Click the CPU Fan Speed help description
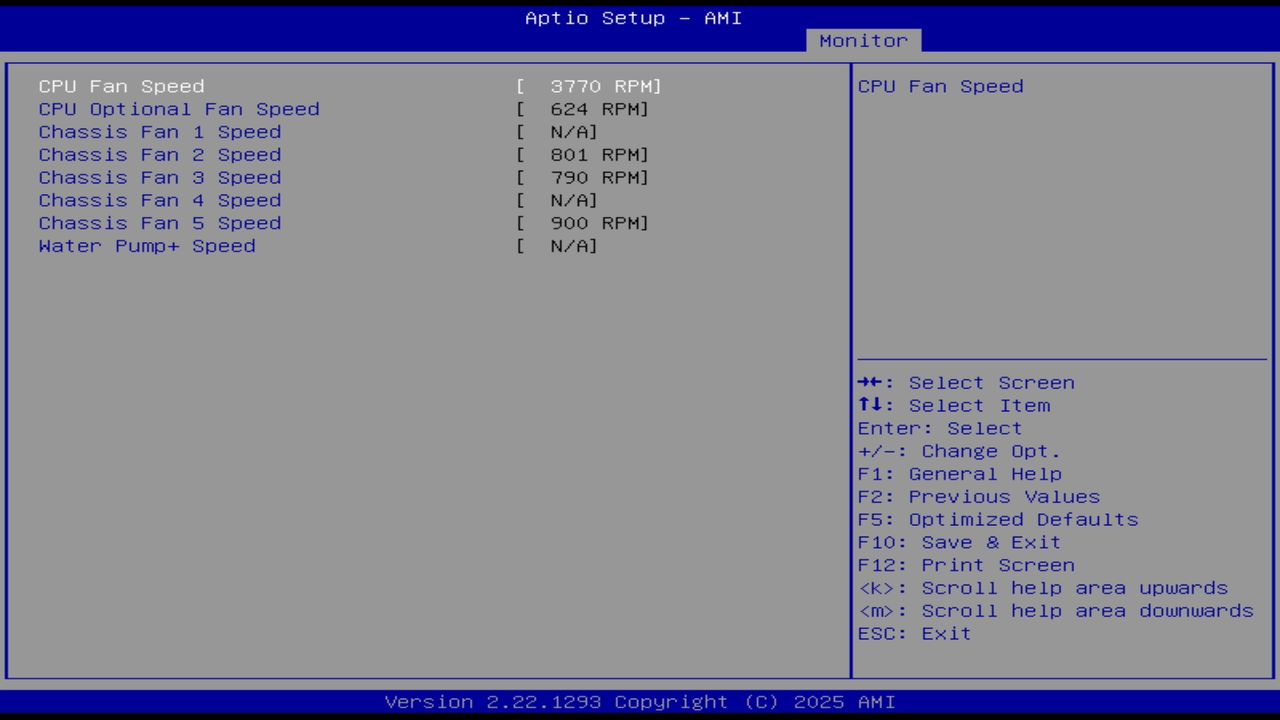 pyautogui.click(x=940, y=86)
